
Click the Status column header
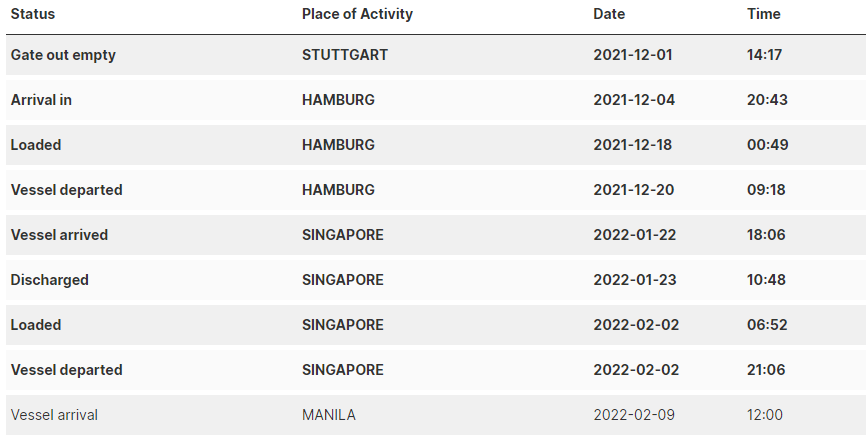[x=33, y=14]
